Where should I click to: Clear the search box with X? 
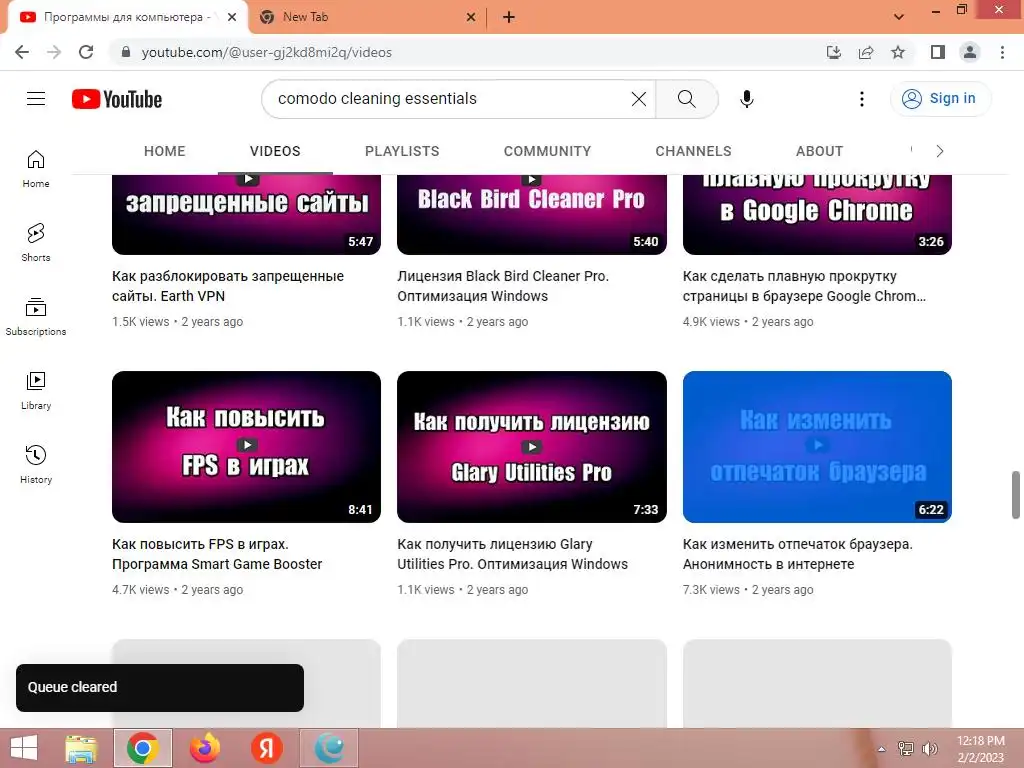pyautogui.click(x=639, y=99)
